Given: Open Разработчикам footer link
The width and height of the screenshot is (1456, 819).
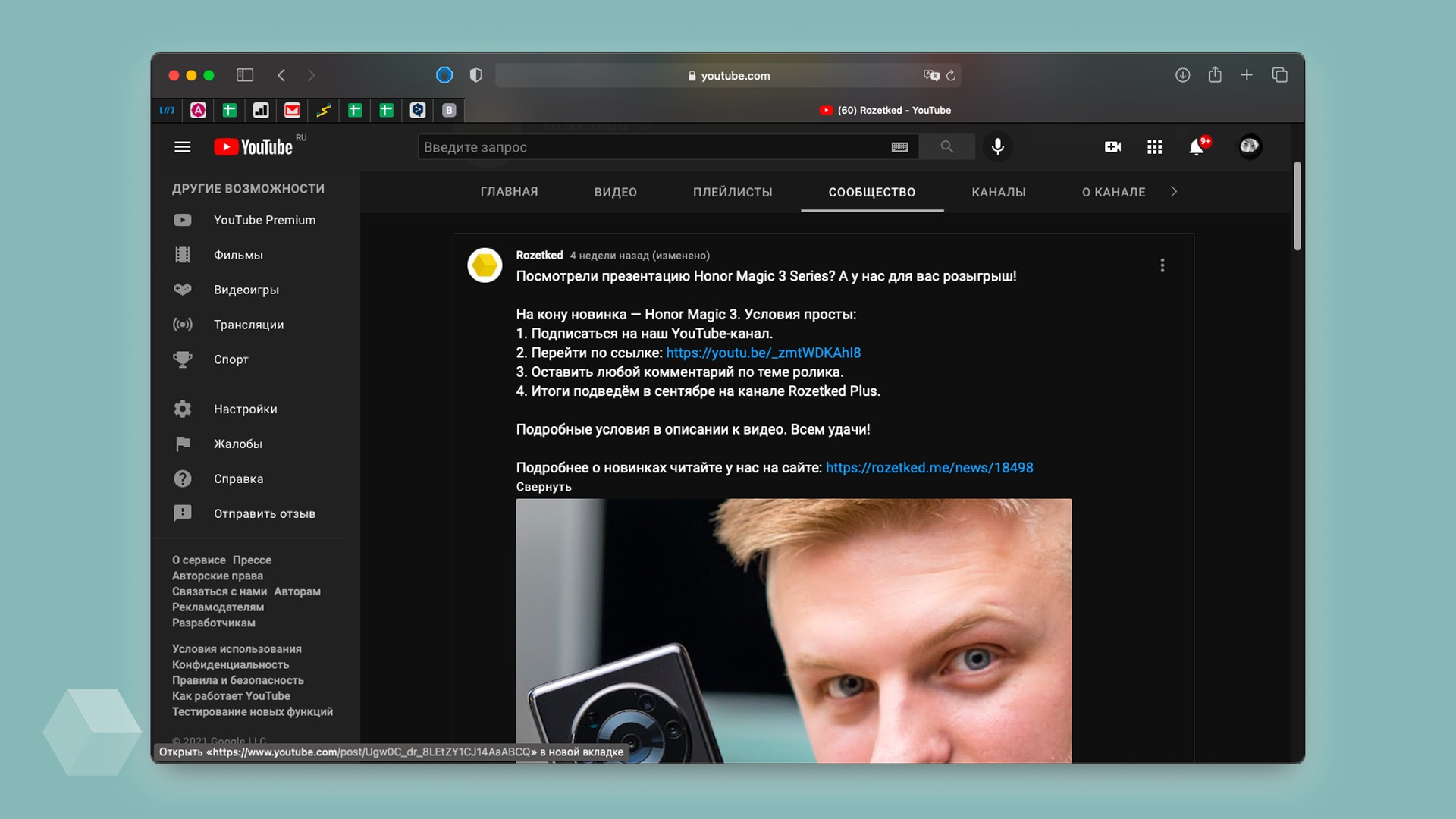Looking at the screenshot, I should 213,623.
